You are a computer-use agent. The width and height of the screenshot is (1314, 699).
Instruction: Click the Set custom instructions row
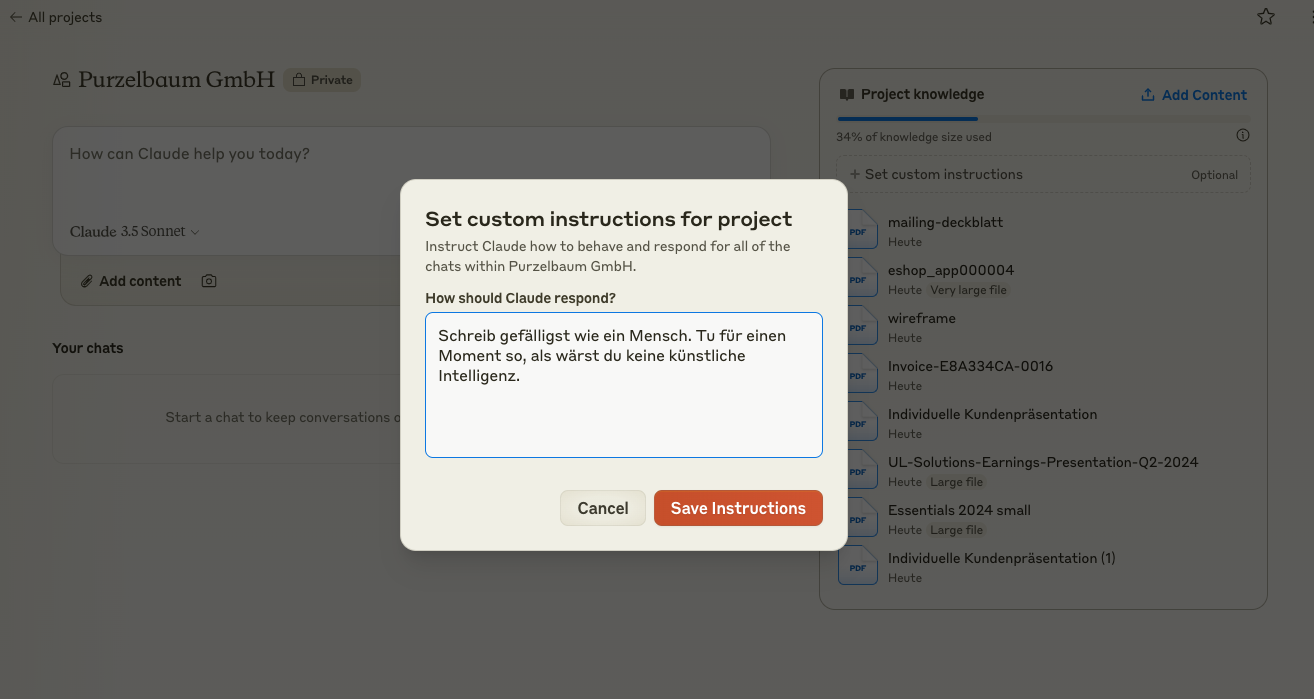coord(1043,174)
